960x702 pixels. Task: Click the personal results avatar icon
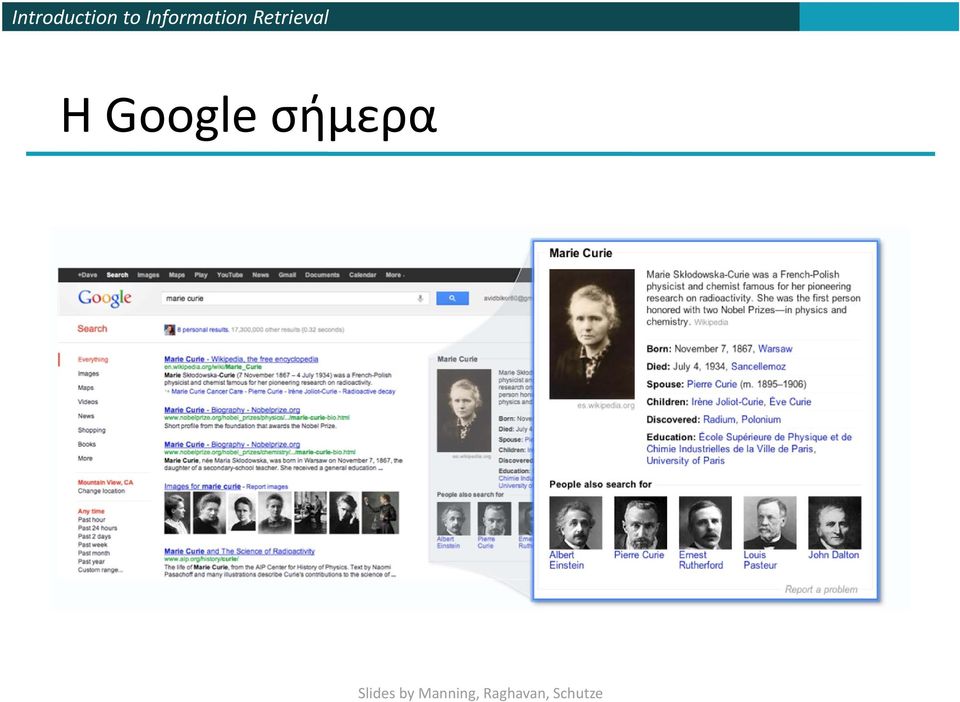coord(170,330)
